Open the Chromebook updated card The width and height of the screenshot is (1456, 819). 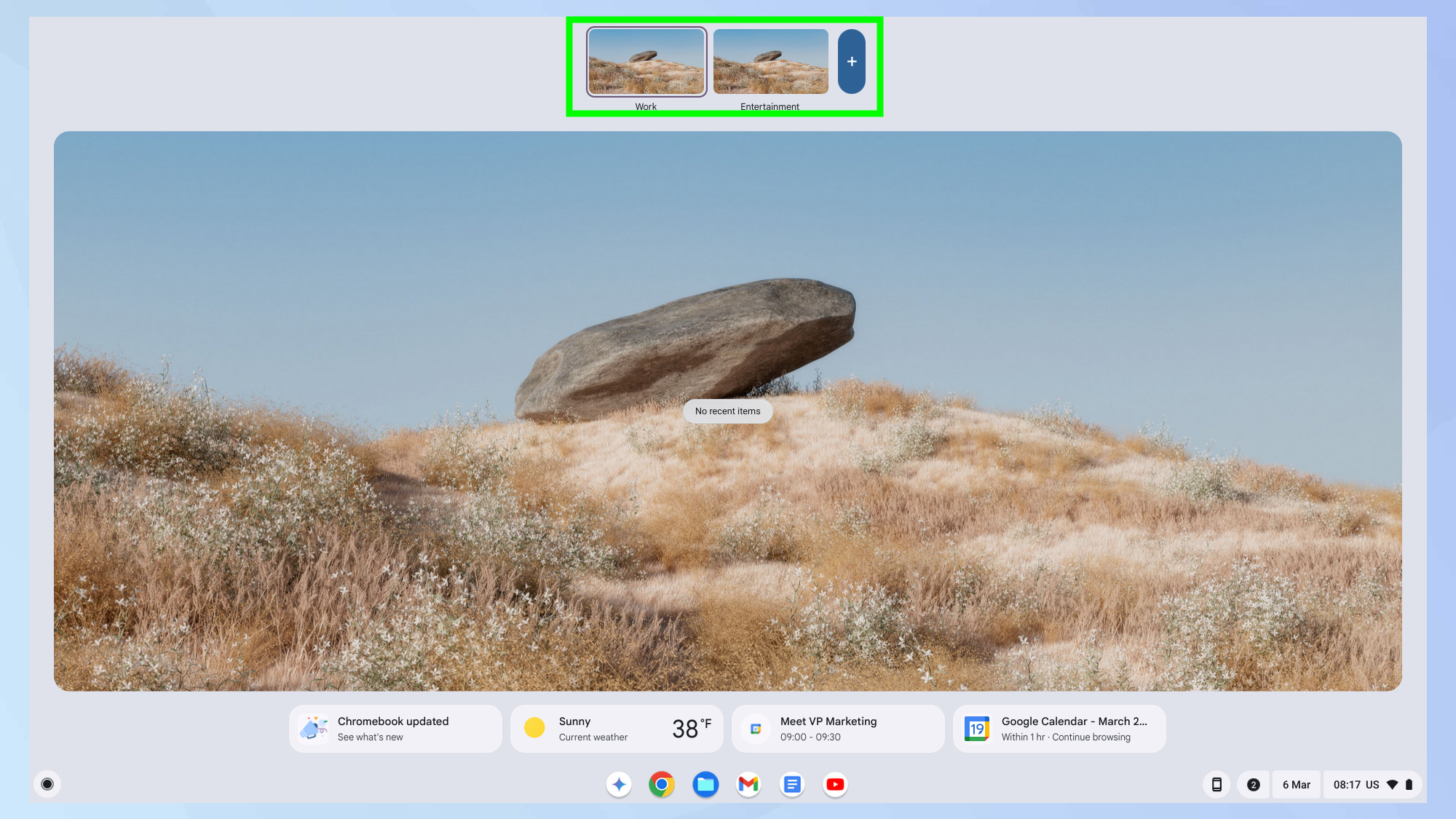click(x=395, y=729)
